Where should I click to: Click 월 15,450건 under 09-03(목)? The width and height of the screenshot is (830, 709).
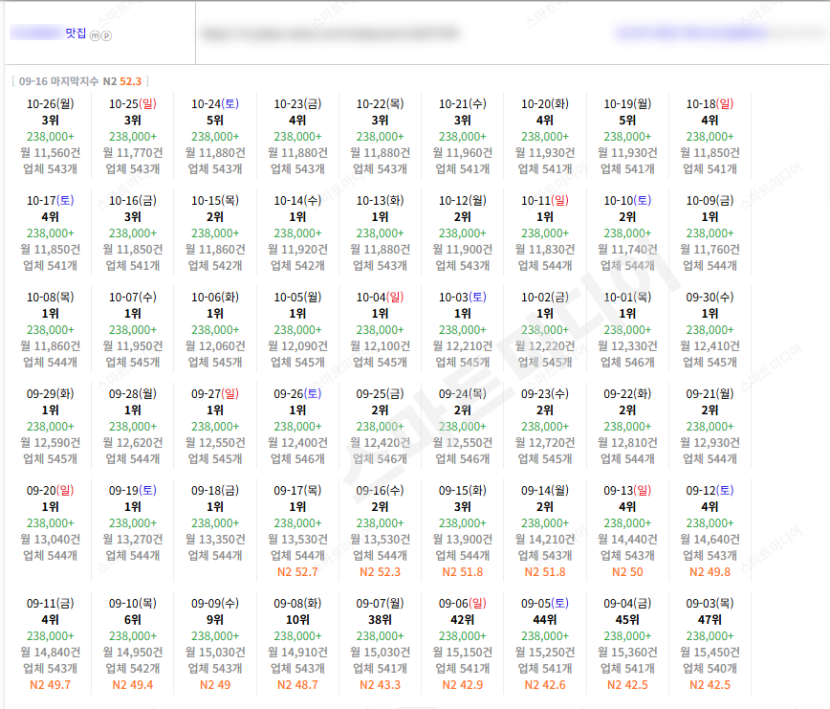pyautogui.click(x=710, y=652)
